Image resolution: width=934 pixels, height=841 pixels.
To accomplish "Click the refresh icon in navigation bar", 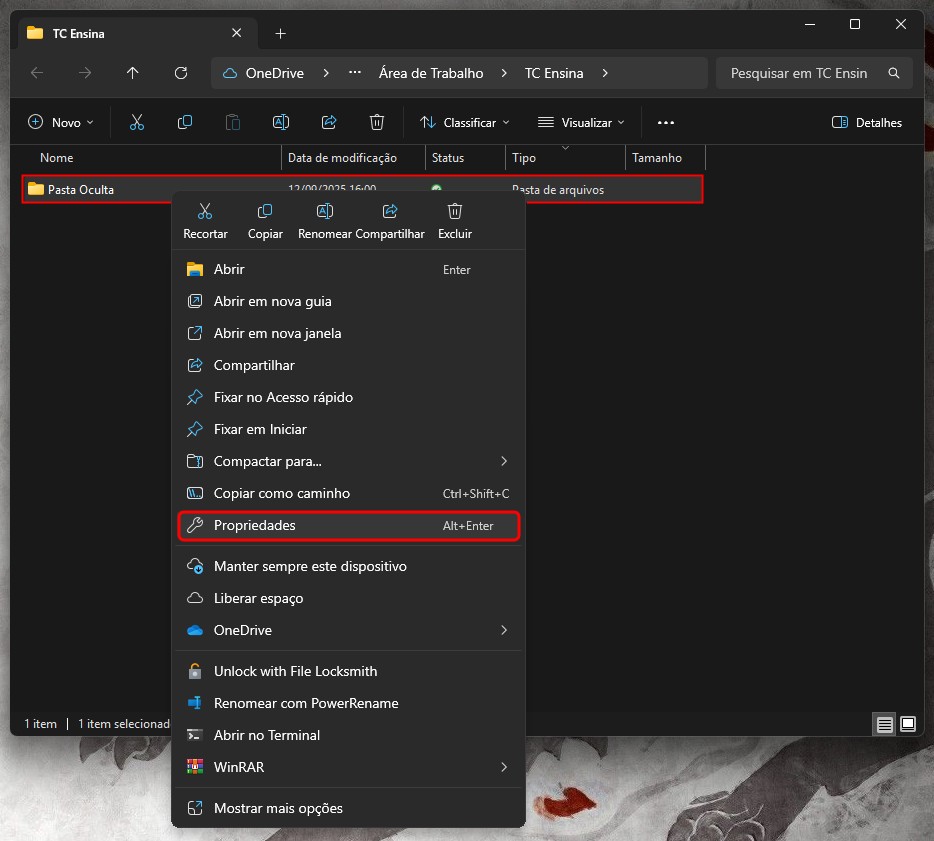I will (181, 73).
